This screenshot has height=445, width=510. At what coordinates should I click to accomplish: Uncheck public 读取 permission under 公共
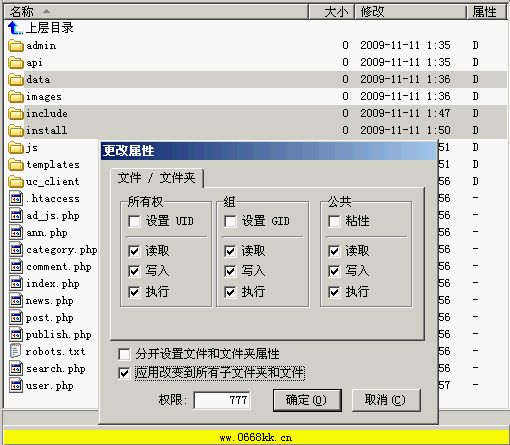pyautogui.click(x=334, y=251)
